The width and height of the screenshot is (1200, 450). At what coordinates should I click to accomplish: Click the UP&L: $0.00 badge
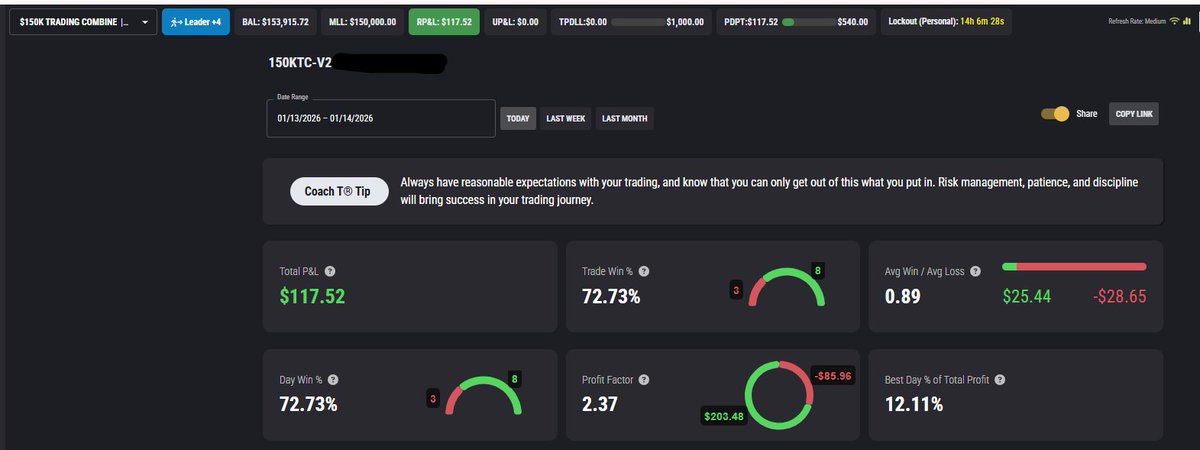tap(514, 21)
